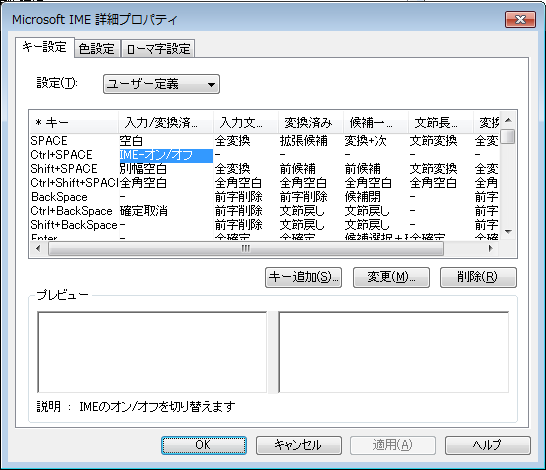Click the 候補一... column header

tap(376, 123)
